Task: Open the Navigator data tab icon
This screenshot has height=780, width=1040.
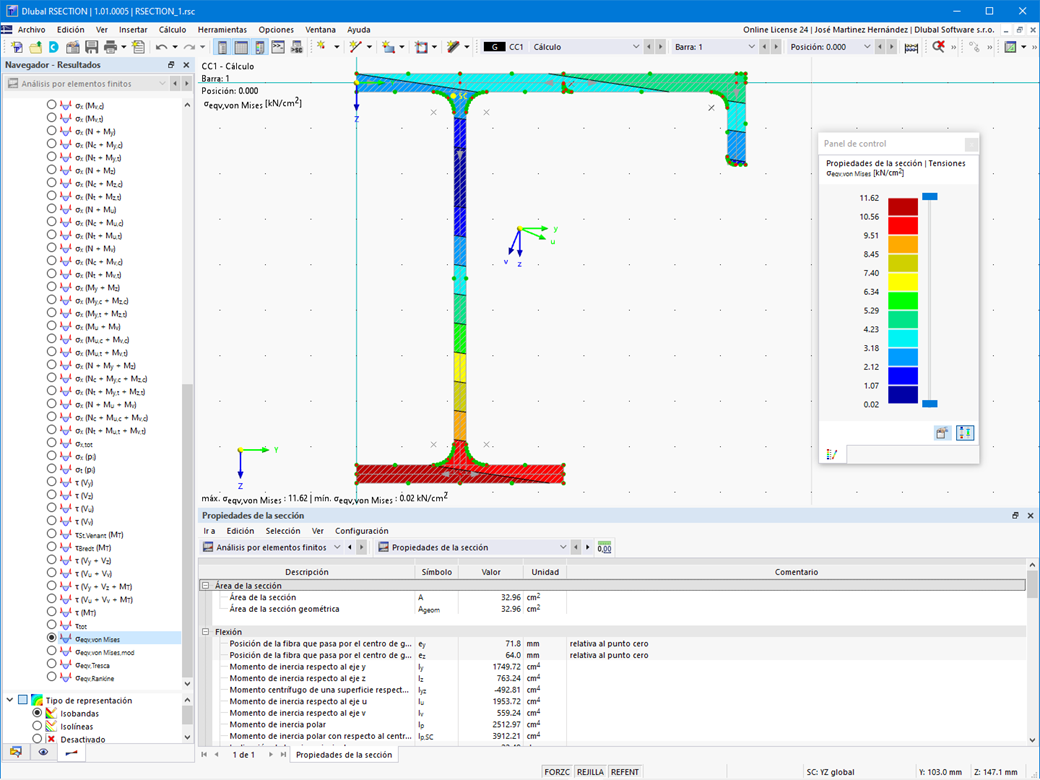Action: pyautogui.click(x=16, y=751)
